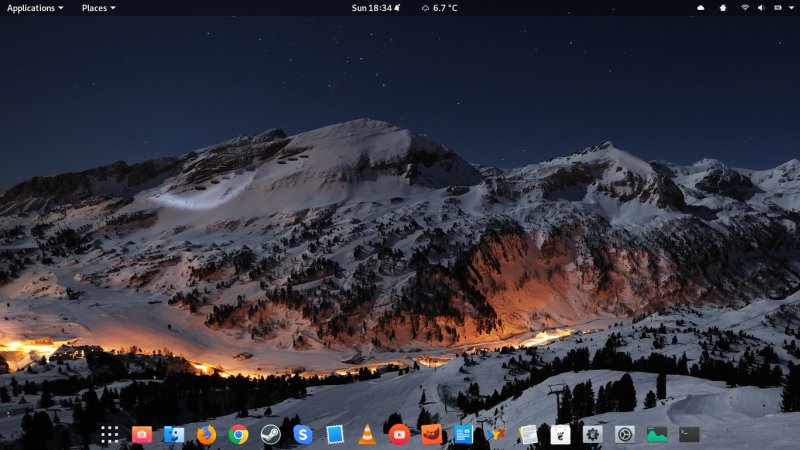Open the text editor notepad icon
The image size is (800, 450).
(528, 434)
